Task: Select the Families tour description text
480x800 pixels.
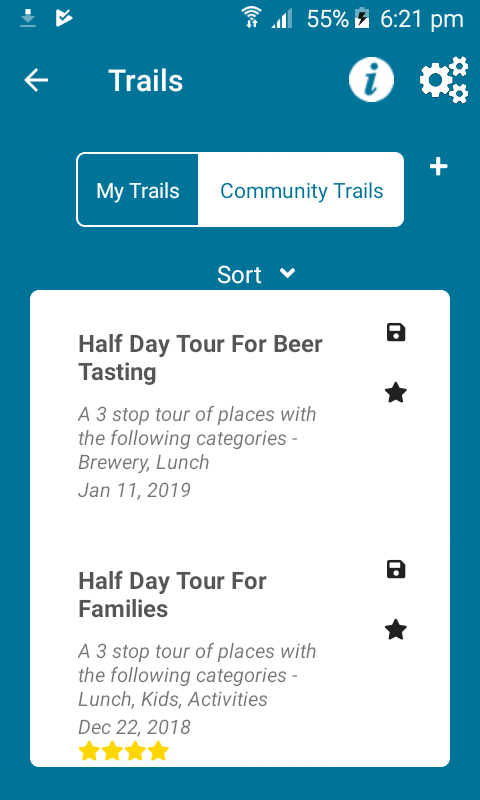Action: tap(197, 675)
